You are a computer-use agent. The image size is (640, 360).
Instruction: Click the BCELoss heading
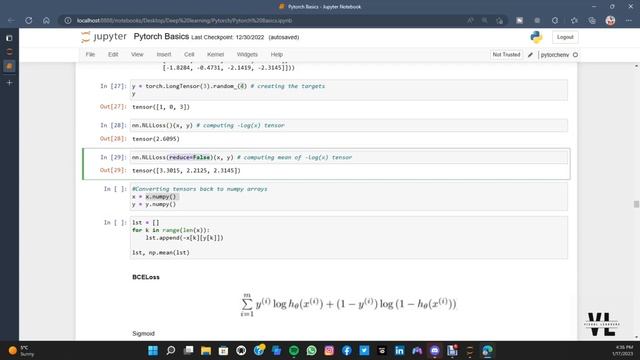(146, 277)
